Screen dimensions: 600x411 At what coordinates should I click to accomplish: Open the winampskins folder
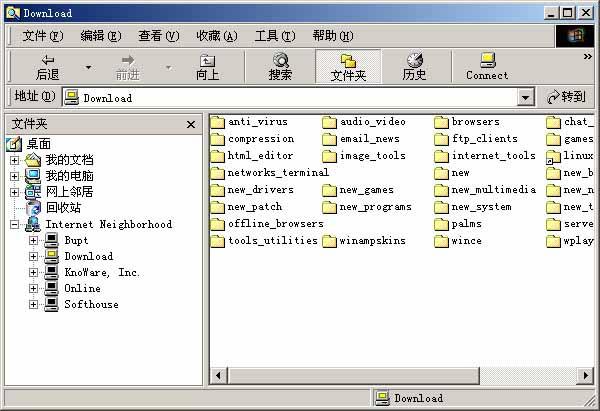tap(330, 241)
